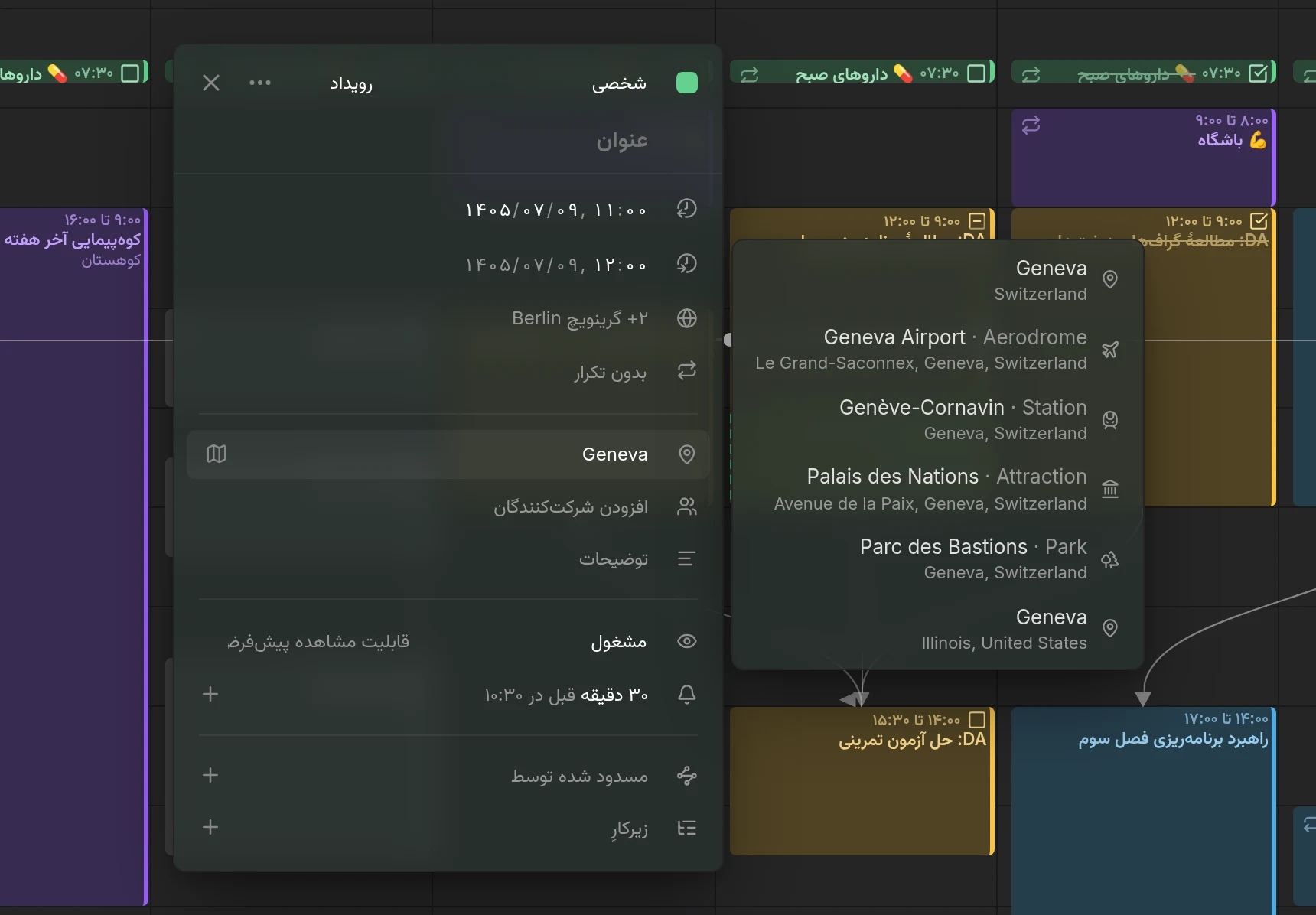
Task: Select the Geneva Illinois United States suggestion
Action: pos(937,629)
